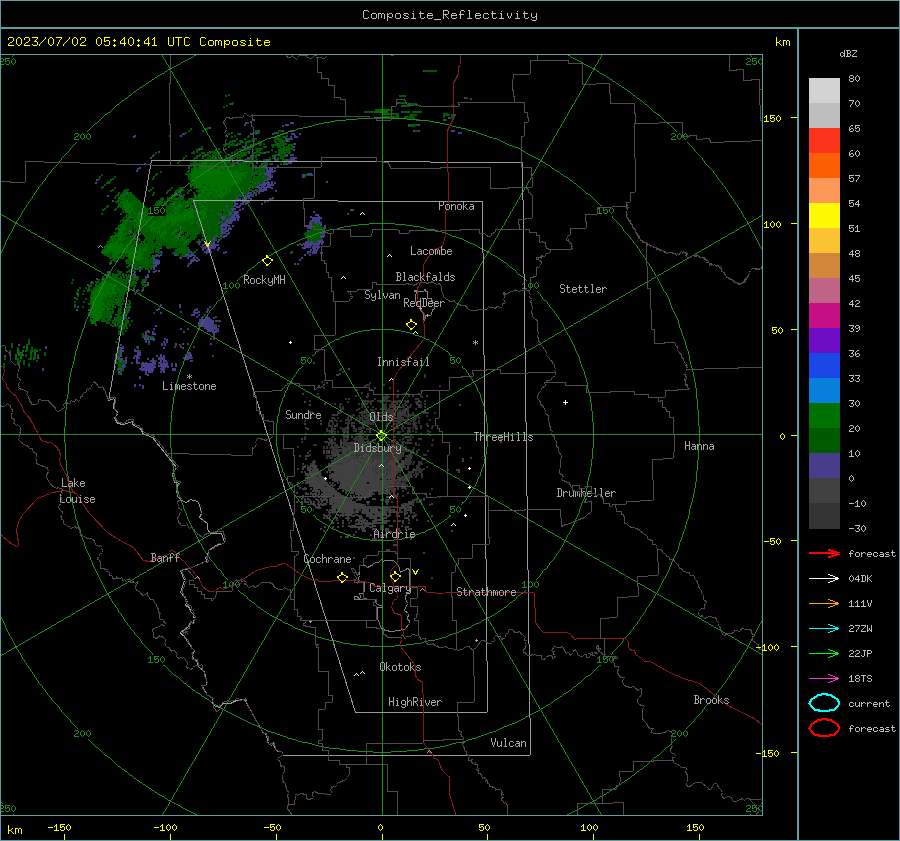This screenshot has height=841, width=900.
Task: Click the Hanna map label
Action: pyautogui.click(x=699, y=446)
